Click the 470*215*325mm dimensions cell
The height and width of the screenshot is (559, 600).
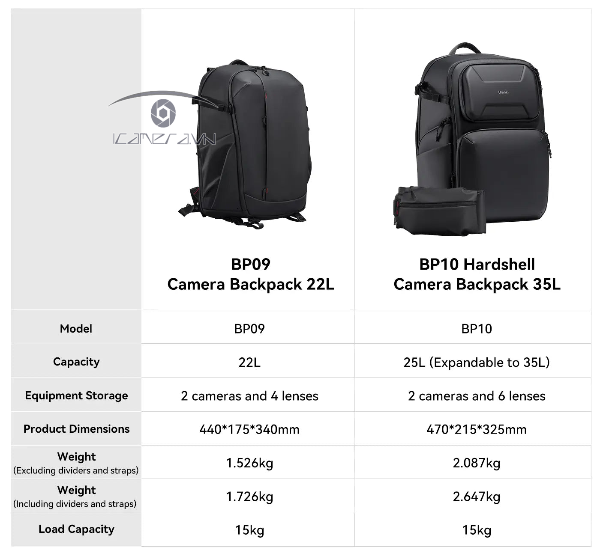coord(476,430)
